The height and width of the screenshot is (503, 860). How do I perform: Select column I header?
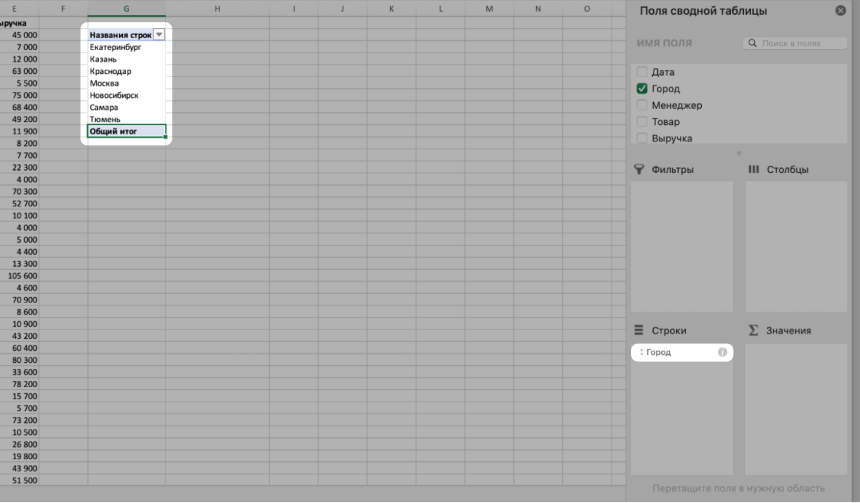294,9
